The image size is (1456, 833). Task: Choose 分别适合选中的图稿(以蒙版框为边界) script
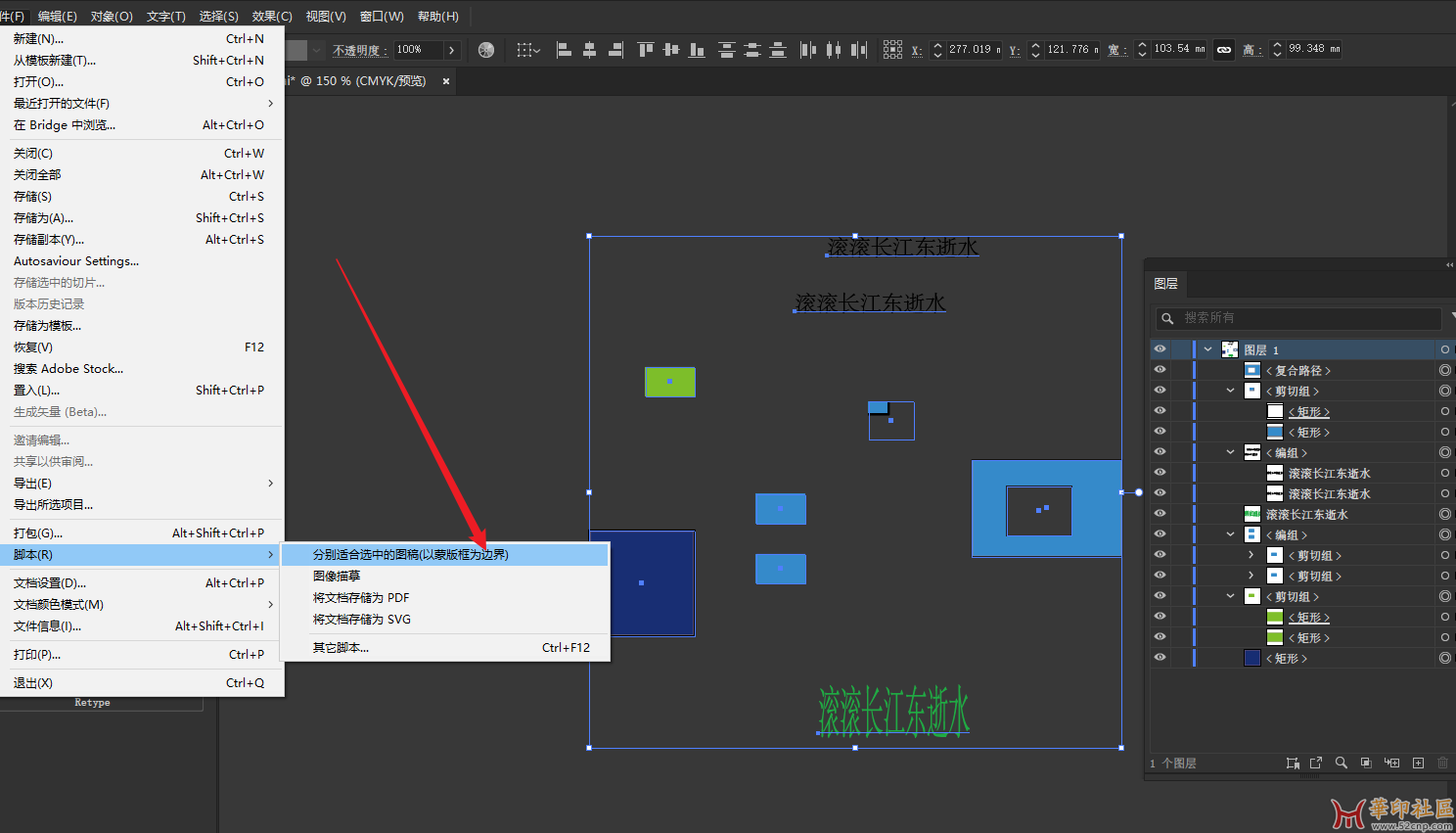(x=445, y=555)
